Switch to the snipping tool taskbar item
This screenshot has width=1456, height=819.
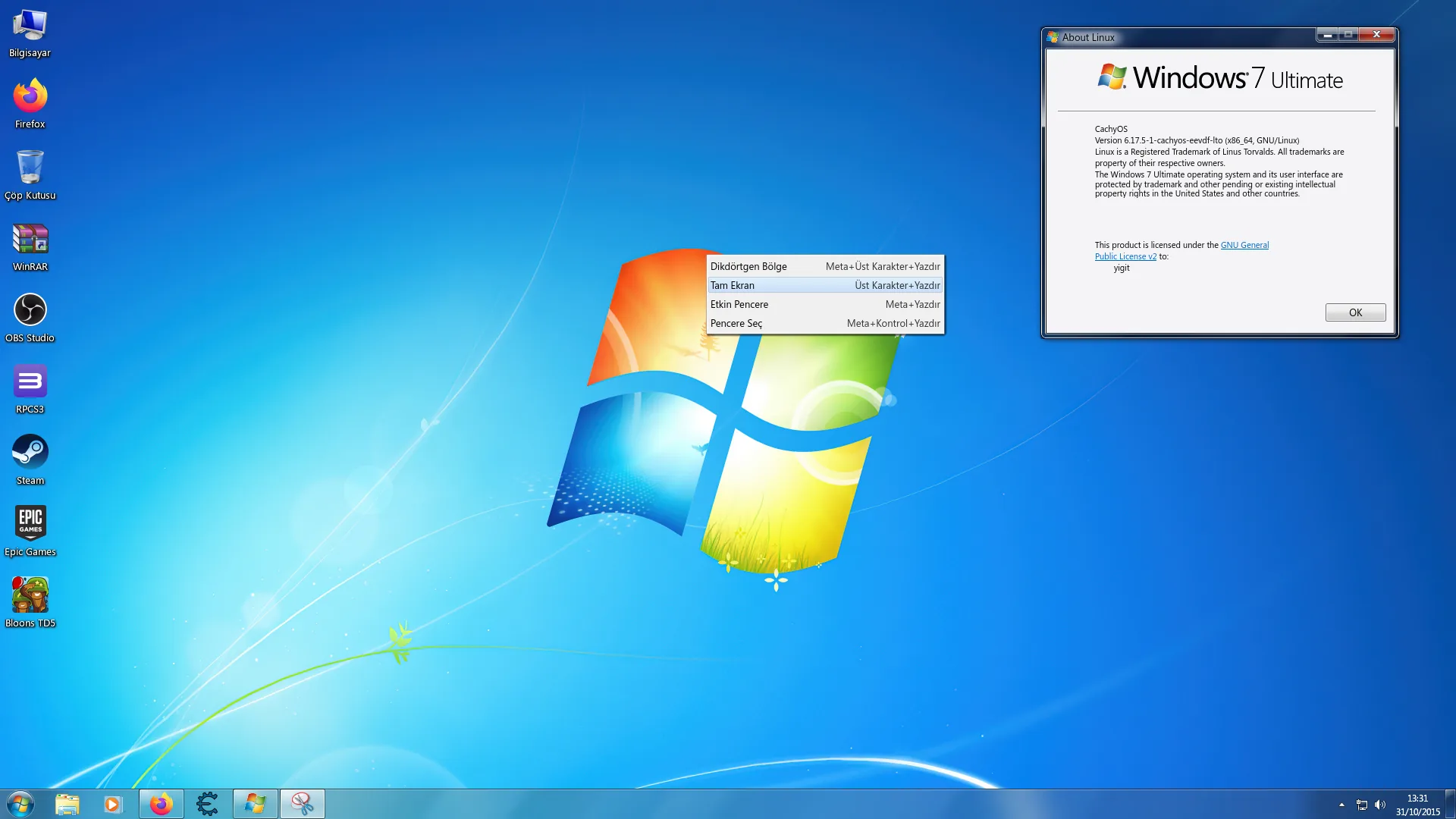(303, 804)
